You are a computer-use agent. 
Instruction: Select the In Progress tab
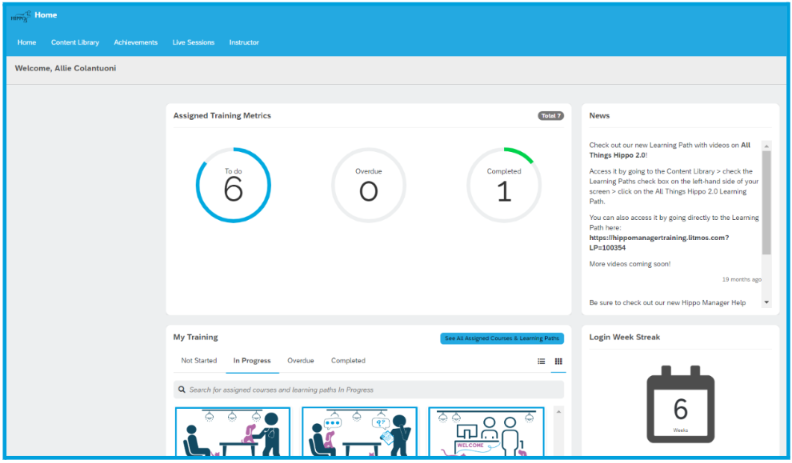coord(252,361)
